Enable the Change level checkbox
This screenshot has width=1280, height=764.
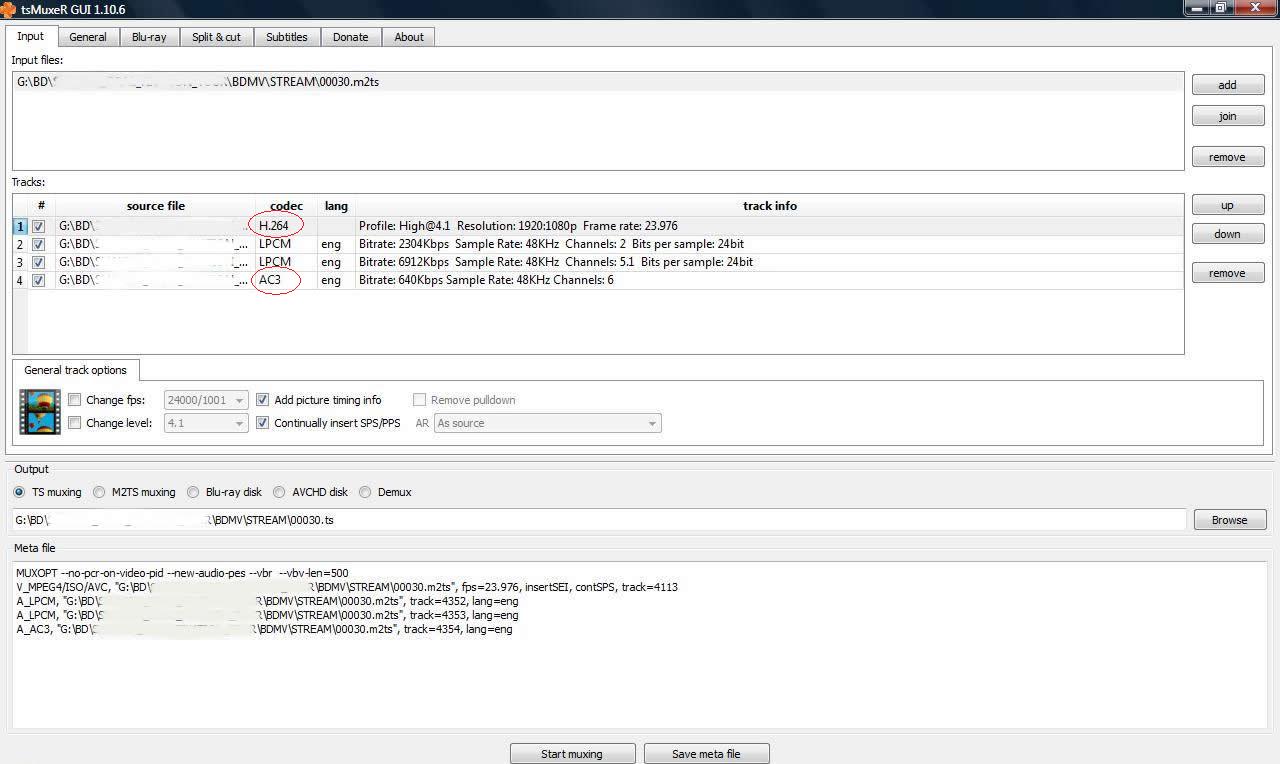[x=75, y=423]
